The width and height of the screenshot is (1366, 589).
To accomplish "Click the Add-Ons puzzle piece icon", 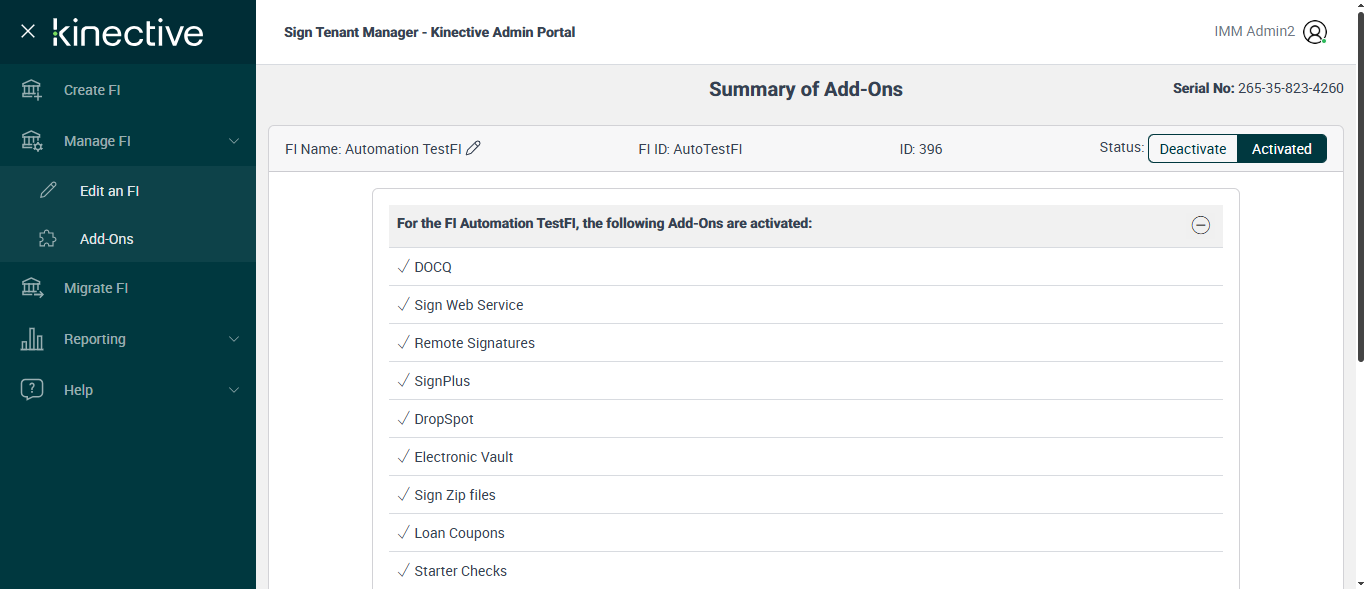I will pyautogui.click(x=47, y=239).
